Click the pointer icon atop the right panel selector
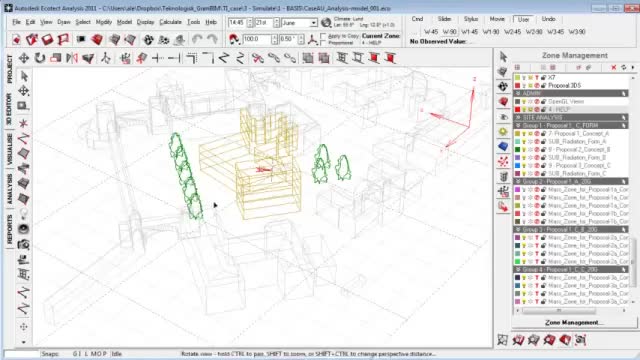 pyautogui.click(x=503, y=57)
